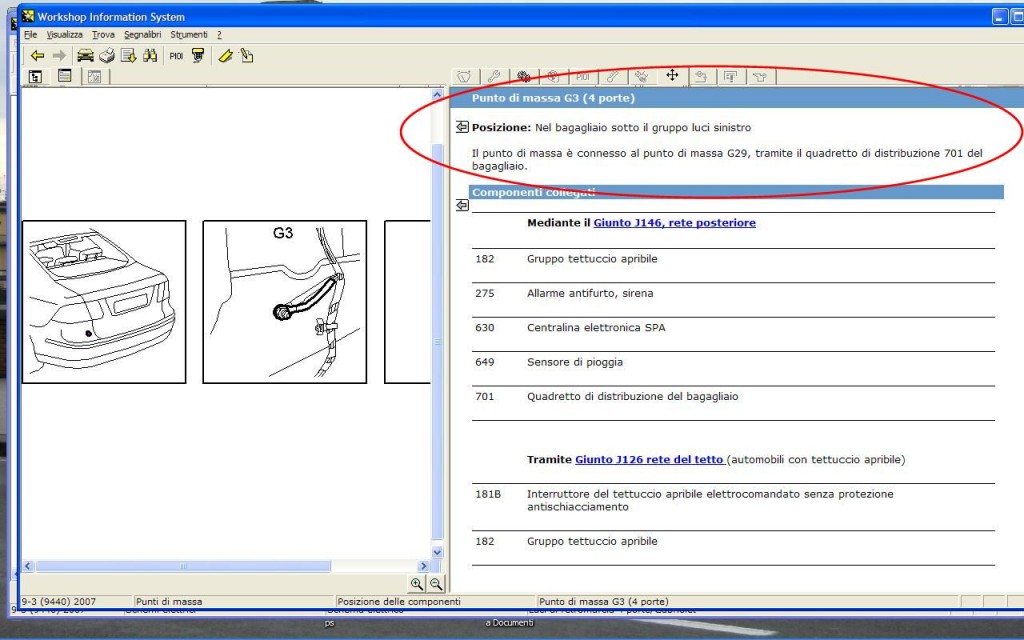Click the PIOI button in main toolbar

pos(176,56)
